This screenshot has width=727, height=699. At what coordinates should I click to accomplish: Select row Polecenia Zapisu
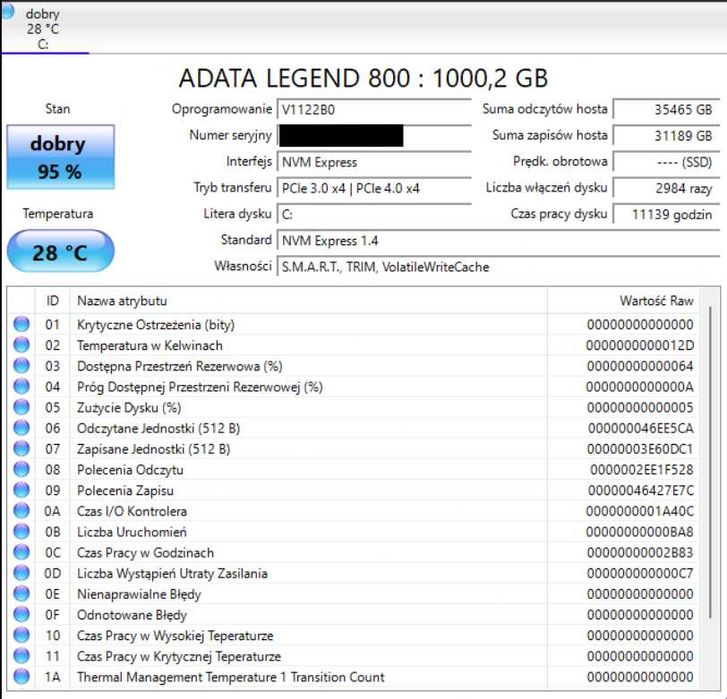[x=353, y=490]
